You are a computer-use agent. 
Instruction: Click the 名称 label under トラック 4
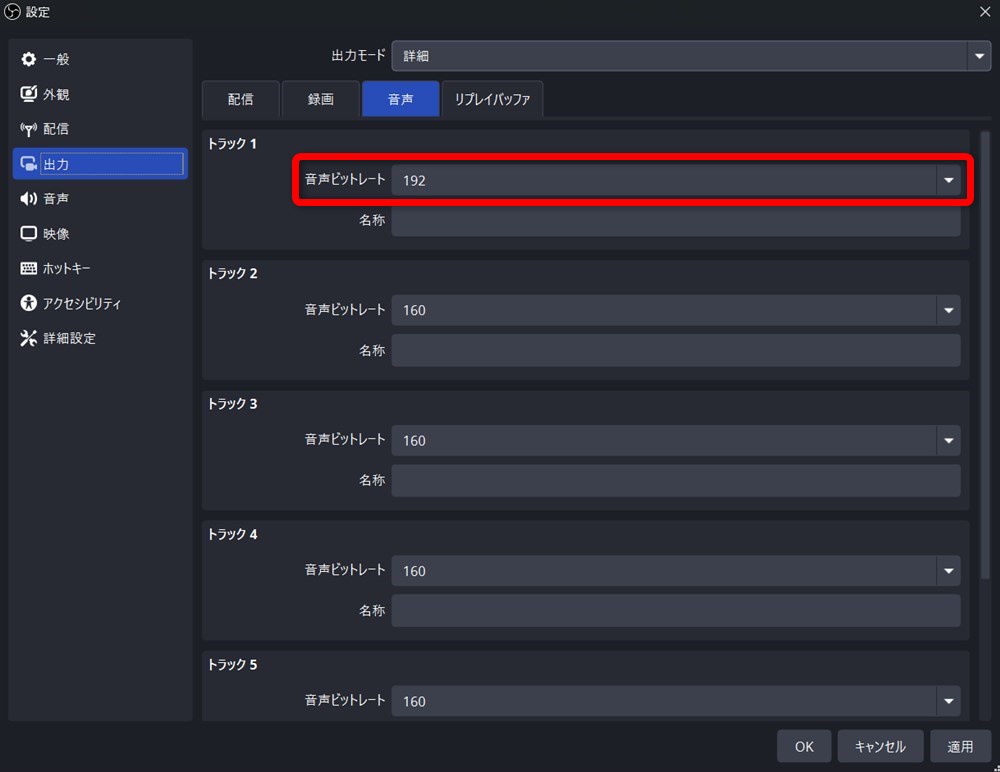pyautogui.click(x=372, y=611)
